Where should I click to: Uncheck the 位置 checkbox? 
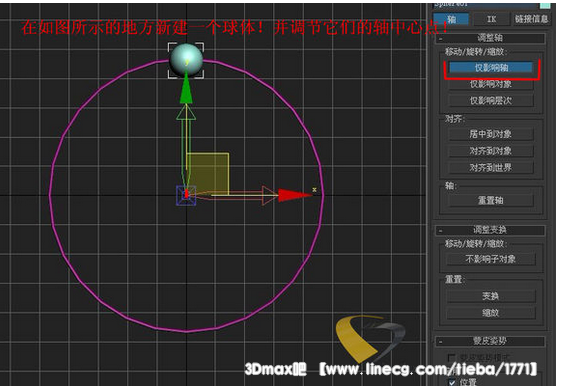coord(452,382)
